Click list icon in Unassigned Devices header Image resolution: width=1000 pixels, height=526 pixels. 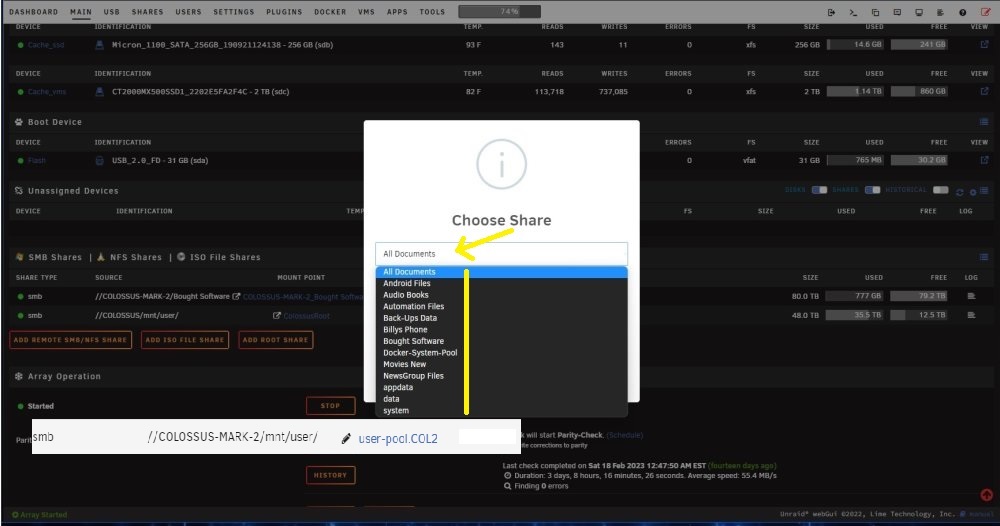[x=984, y=191]
